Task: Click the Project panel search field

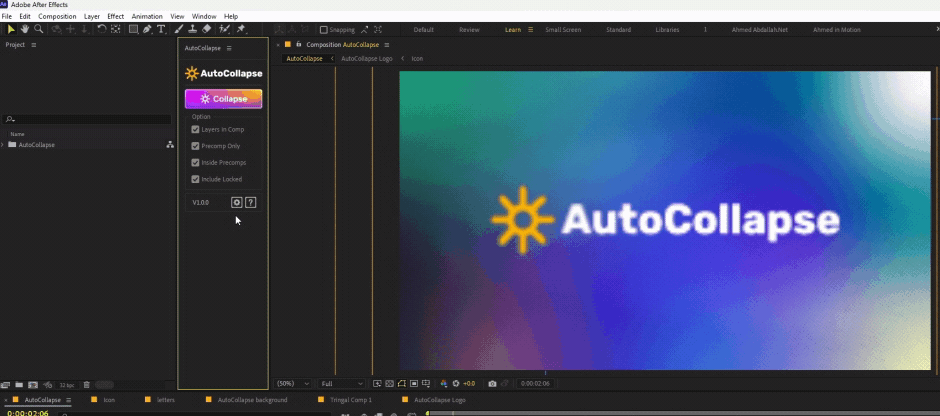Action: pos(88,119)
